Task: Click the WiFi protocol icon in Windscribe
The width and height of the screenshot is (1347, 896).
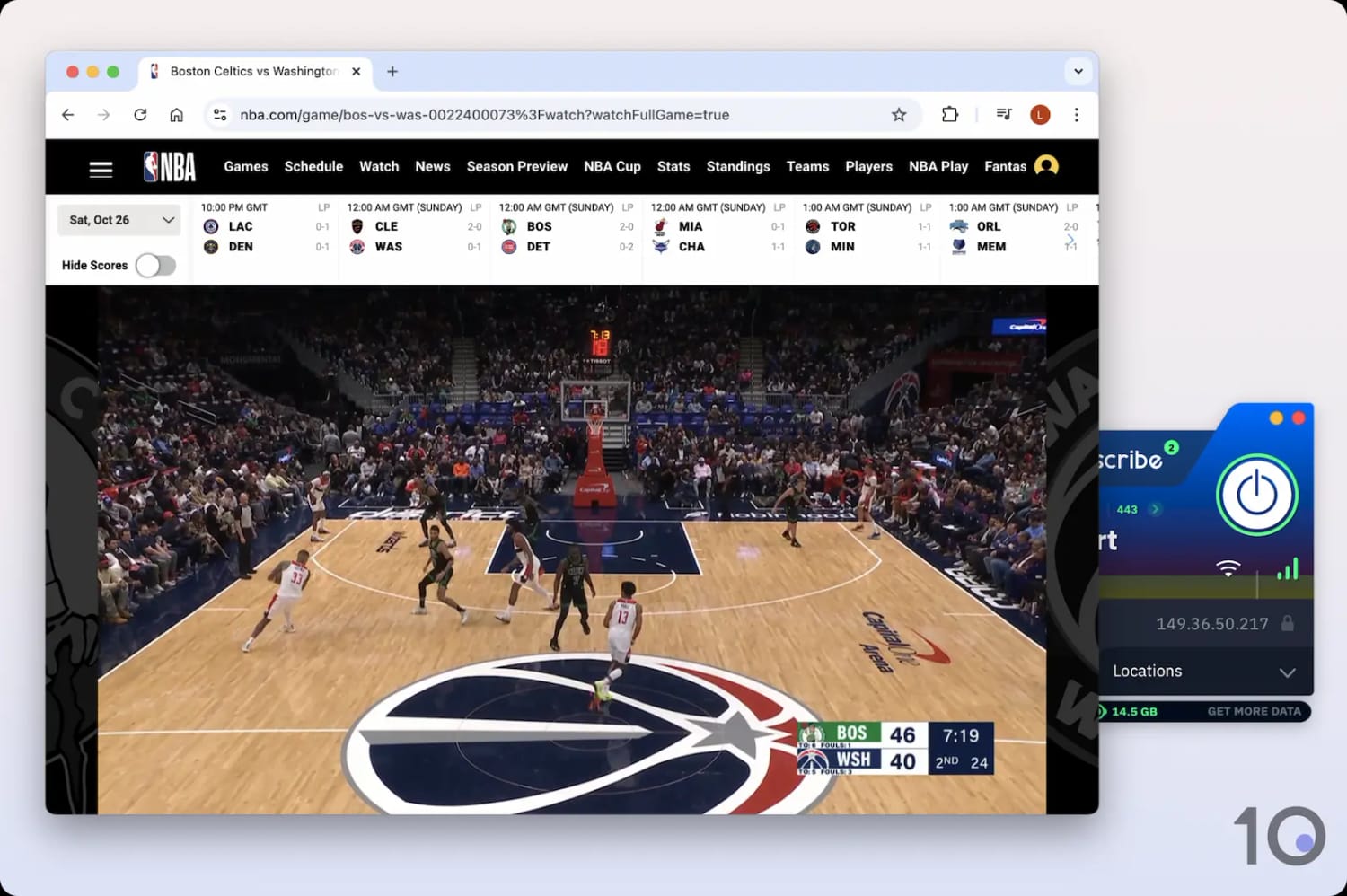Action: pos(1228,567)
